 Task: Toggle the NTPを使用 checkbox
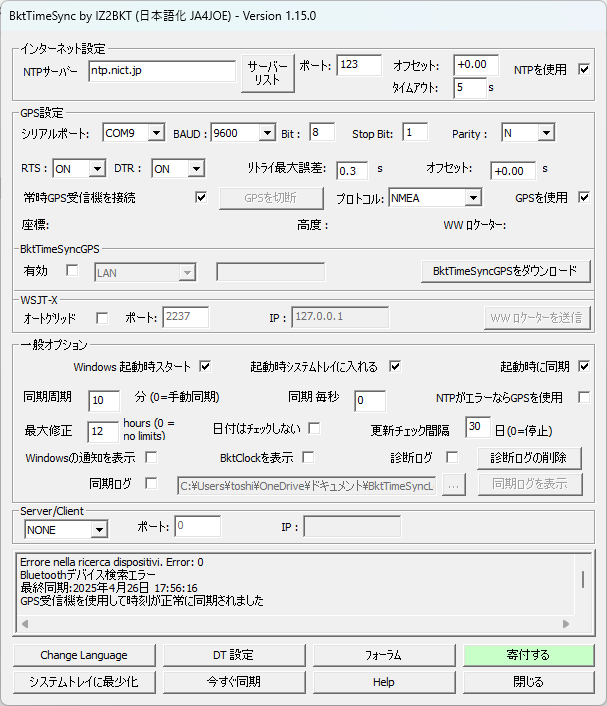pos(584,69)
